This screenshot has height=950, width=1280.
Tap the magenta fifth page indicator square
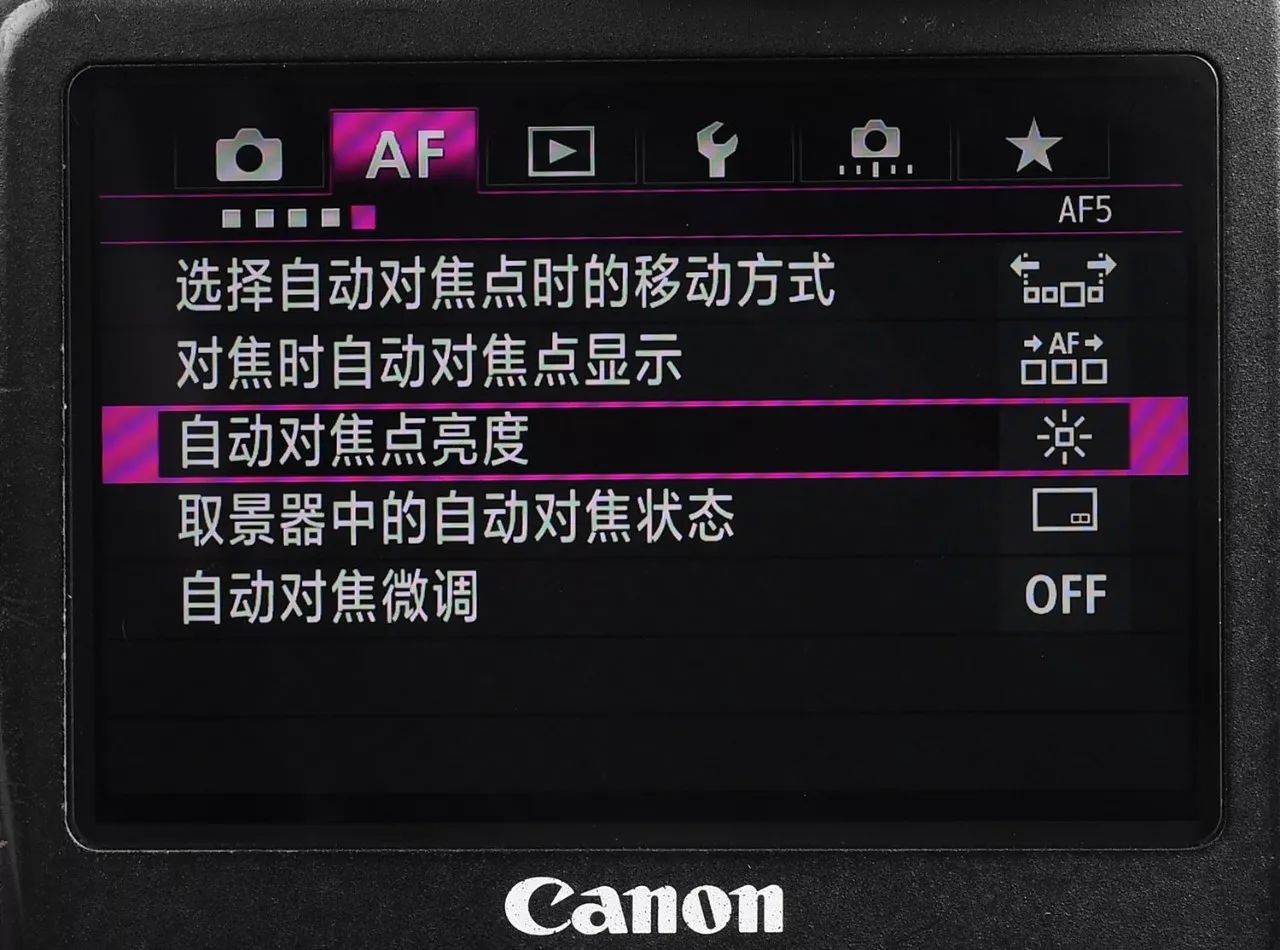tap(363, 217)
